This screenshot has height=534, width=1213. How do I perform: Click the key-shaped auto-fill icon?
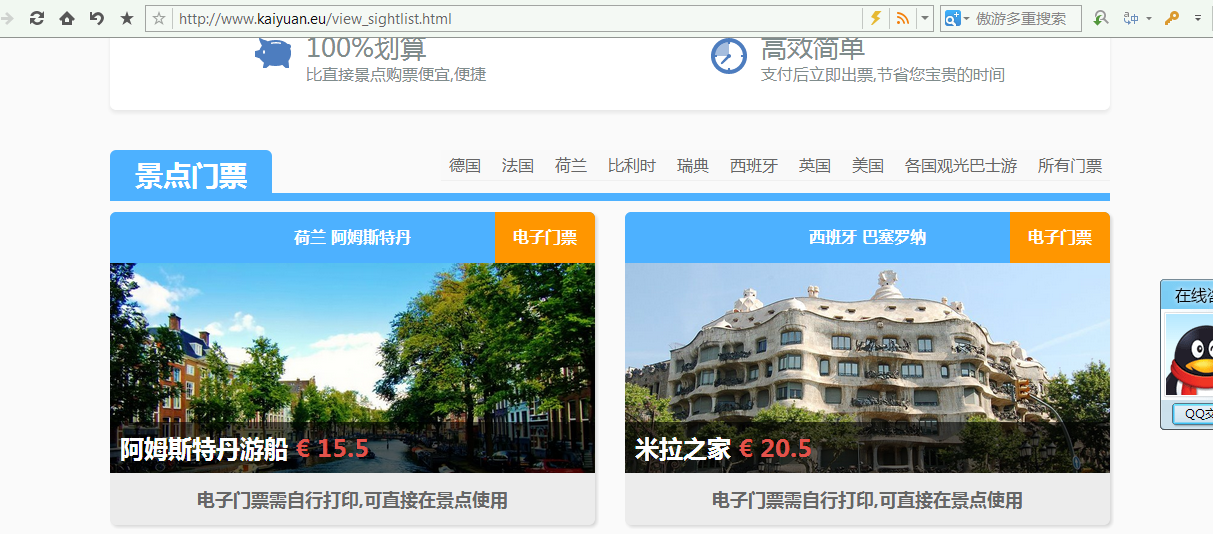(1172, 18)
